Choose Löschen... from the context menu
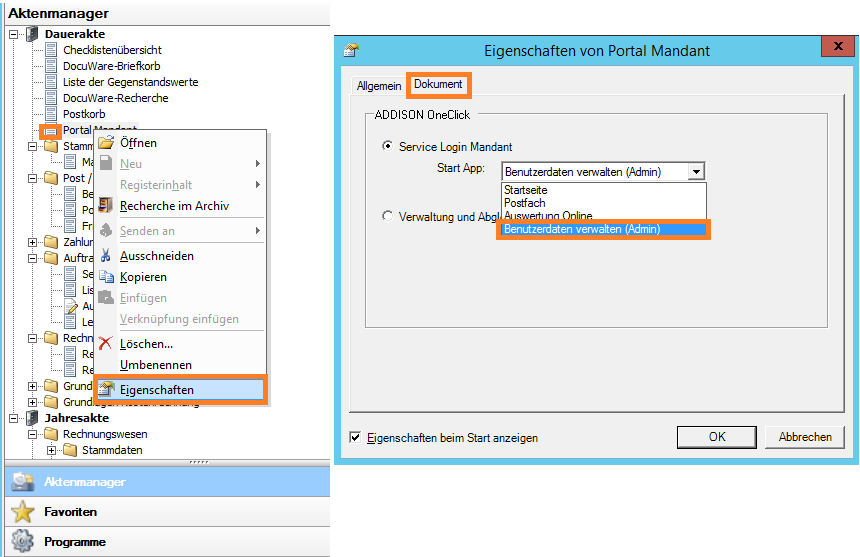 [180, 344]
